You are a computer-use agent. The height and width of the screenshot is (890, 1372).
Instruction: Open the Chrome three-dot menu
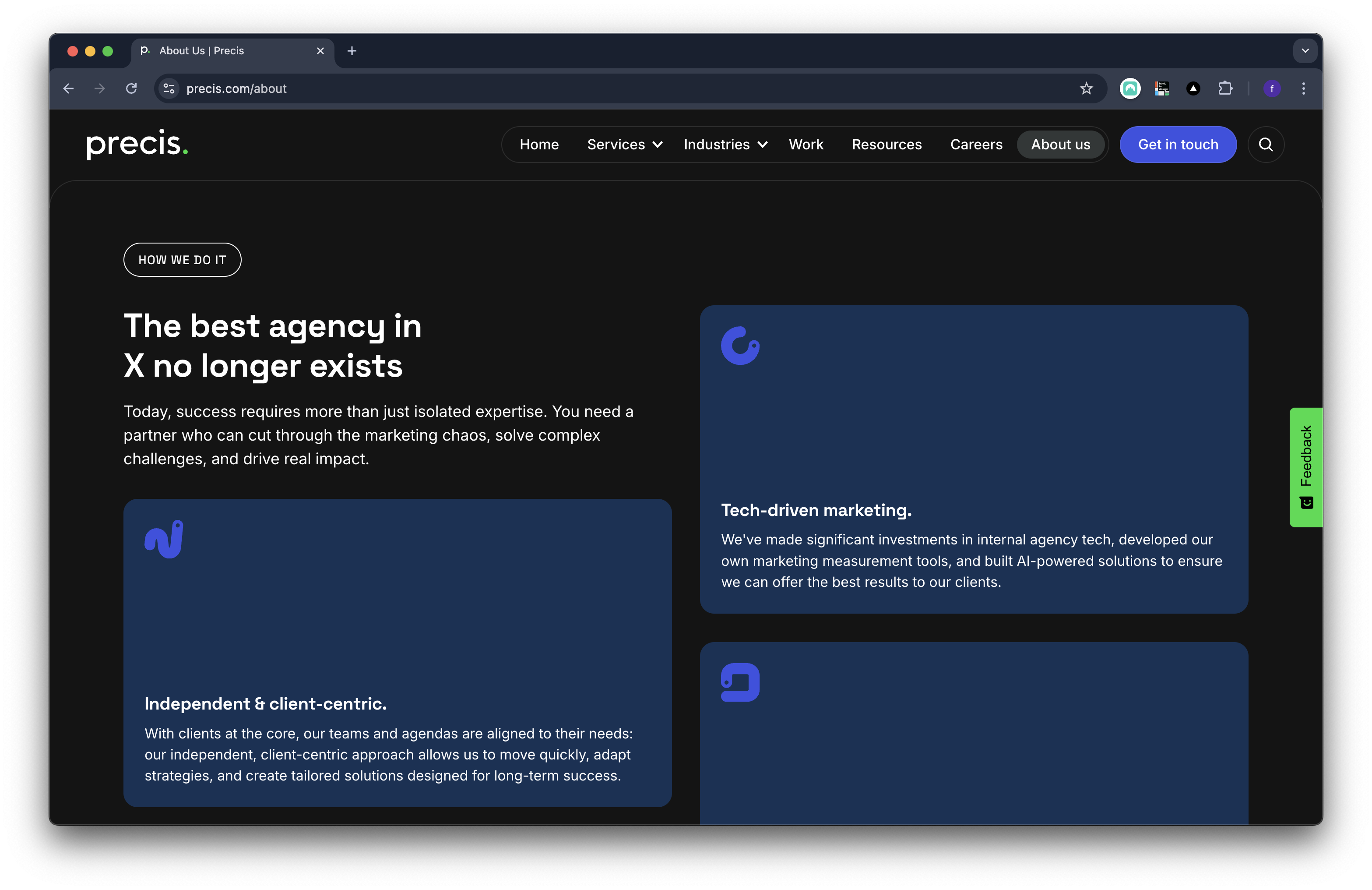click(x=1303, y=88)
